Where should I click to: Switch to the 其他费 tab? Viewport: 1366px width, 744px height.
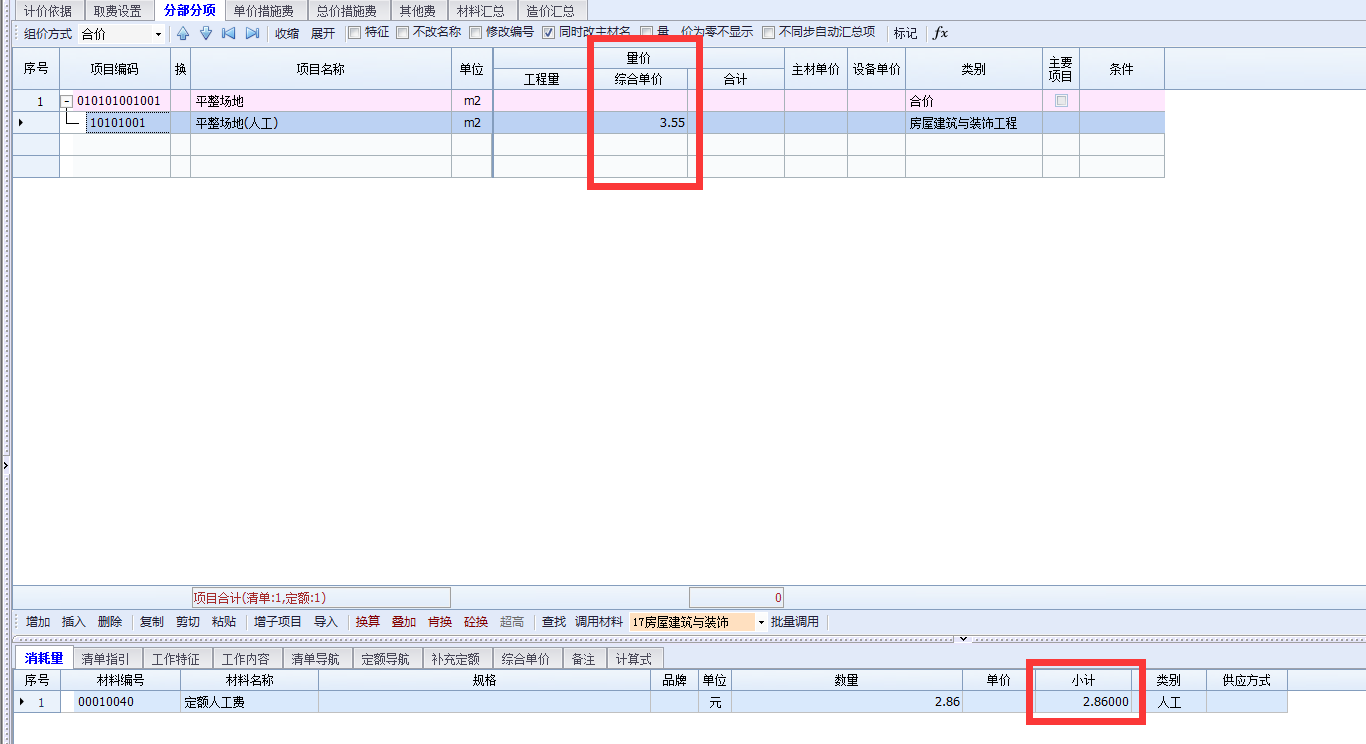(417, 11)
